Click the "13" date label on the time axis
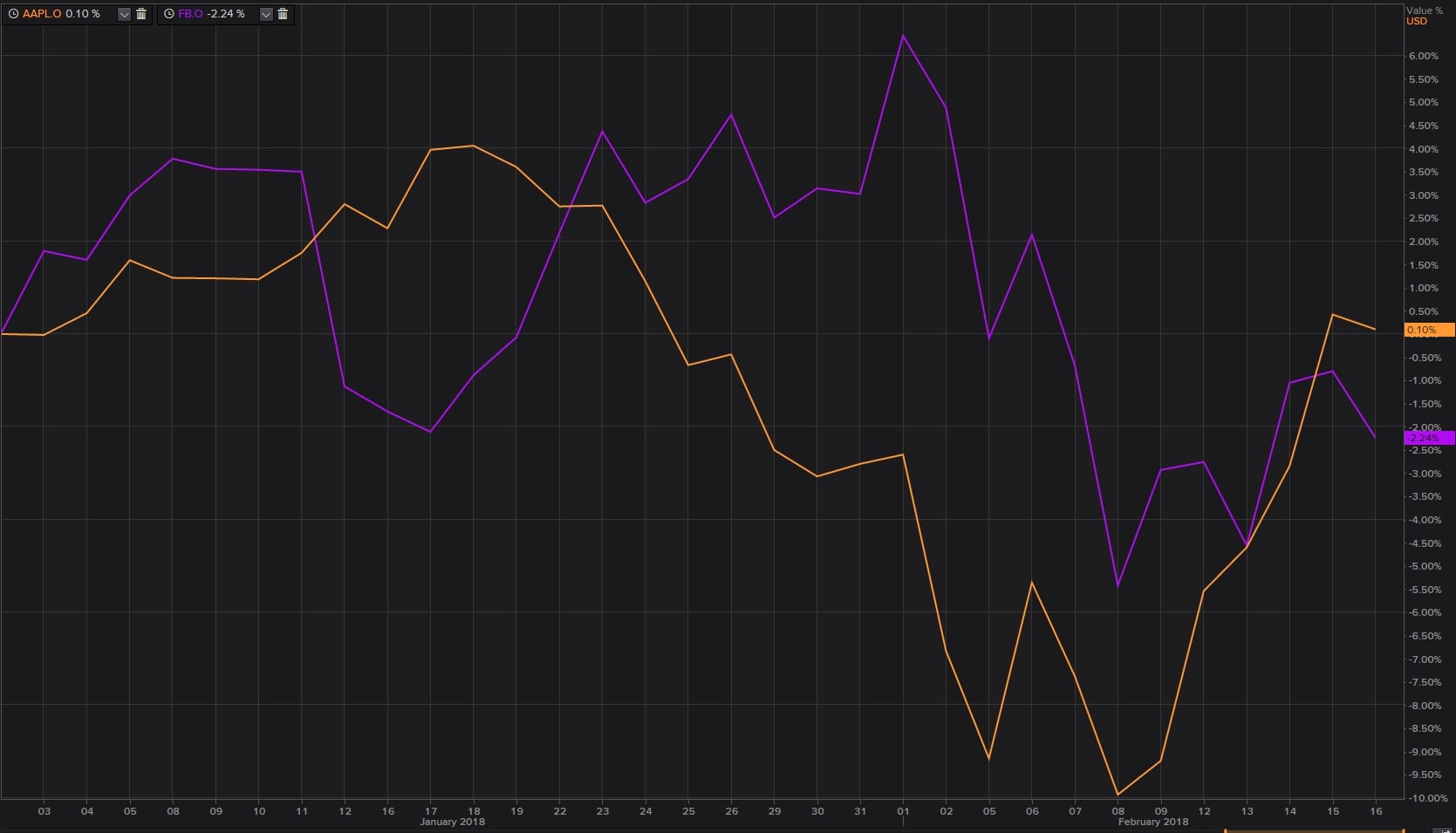This screenshot has width=1456, height=833. tap(1247, 811)
